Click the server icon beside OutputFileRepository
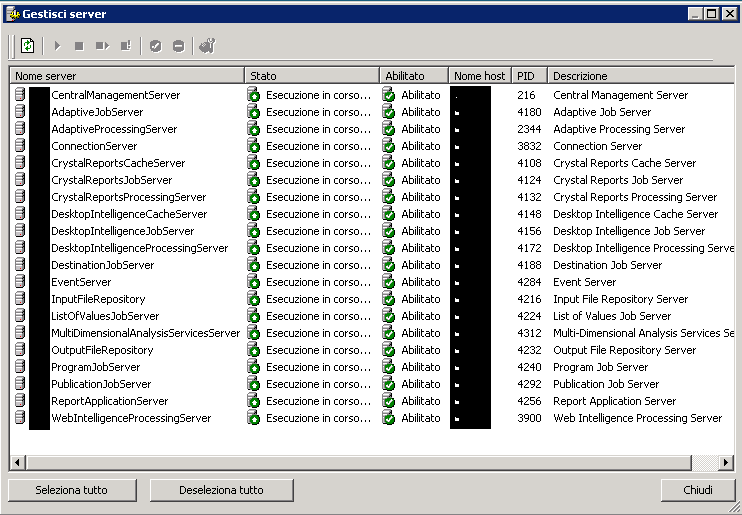Image resolution: width=742 pixels, height=515 pixels. tap(20, 350)
